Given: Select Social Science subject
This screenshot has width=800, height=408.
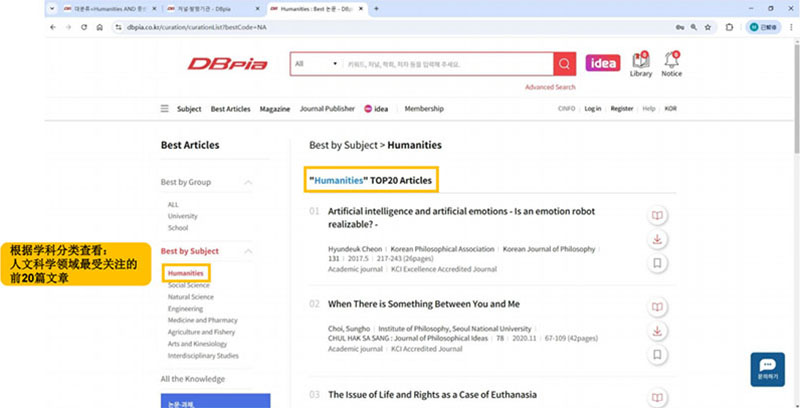Looking at the screenshot, I should click(189, 285).
